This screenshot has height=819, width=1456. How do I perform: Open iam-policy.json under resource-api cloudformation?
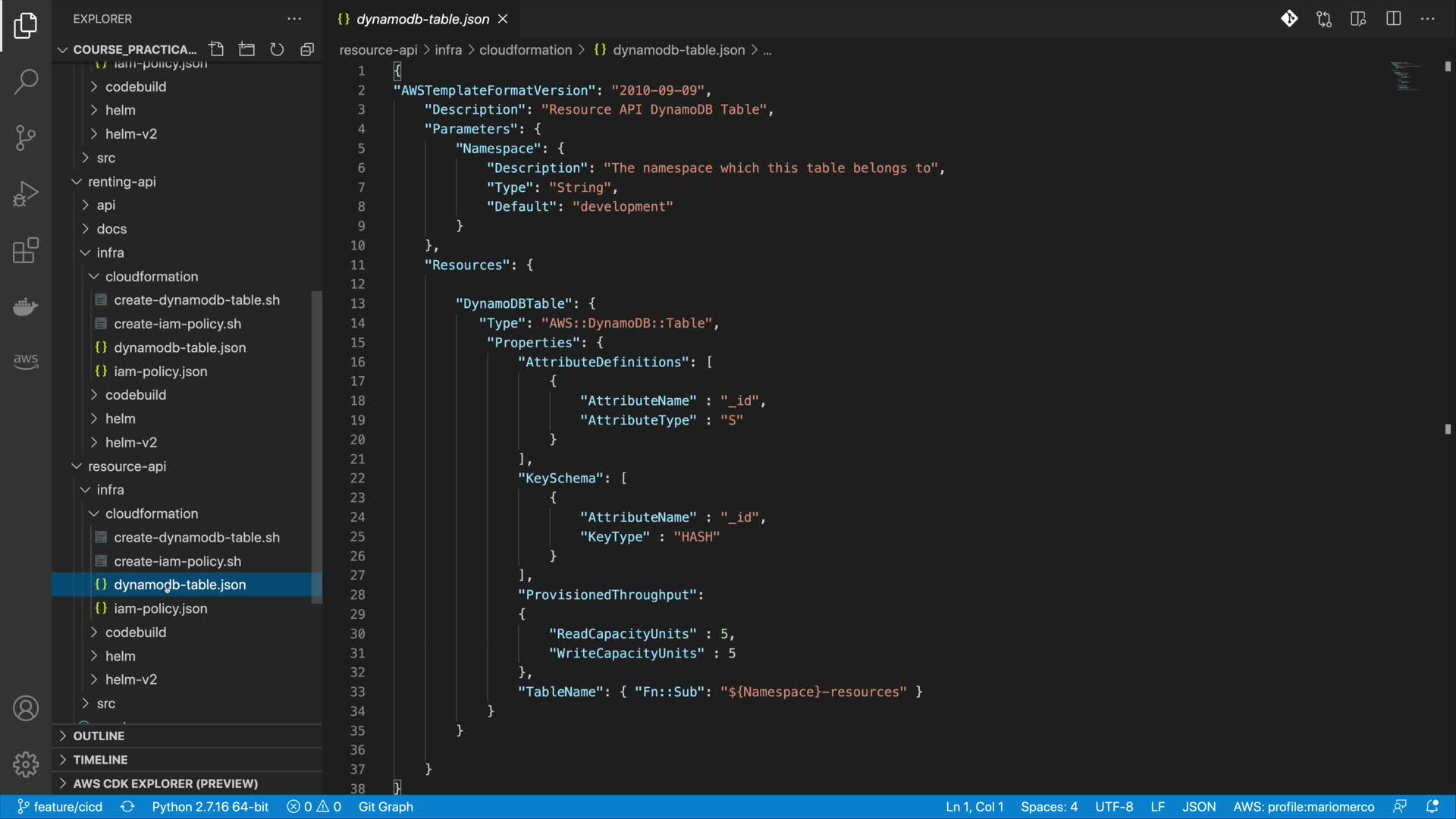click(160, 608)
